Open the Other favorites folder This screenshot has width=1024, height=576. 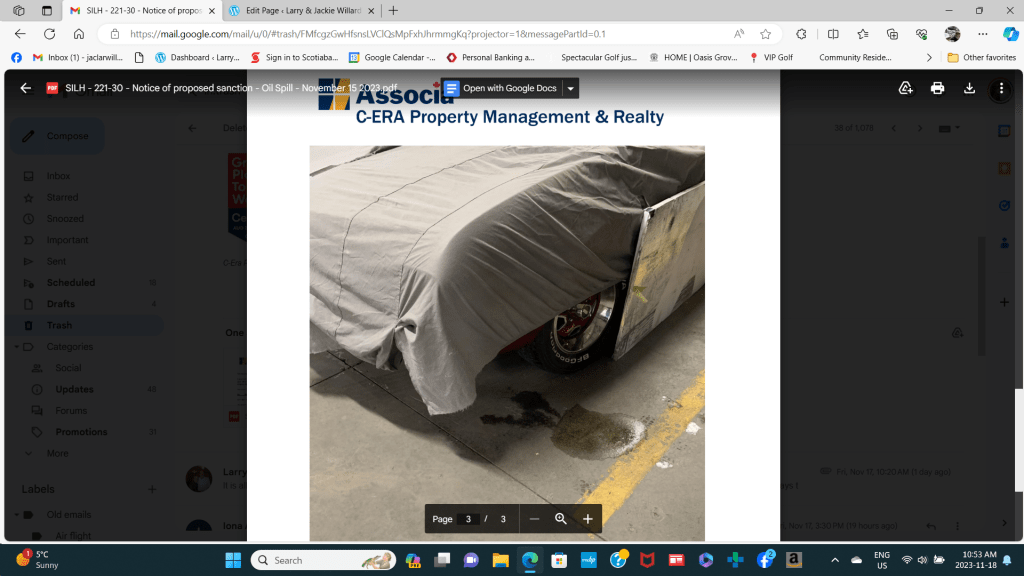[x=981, y=58]
